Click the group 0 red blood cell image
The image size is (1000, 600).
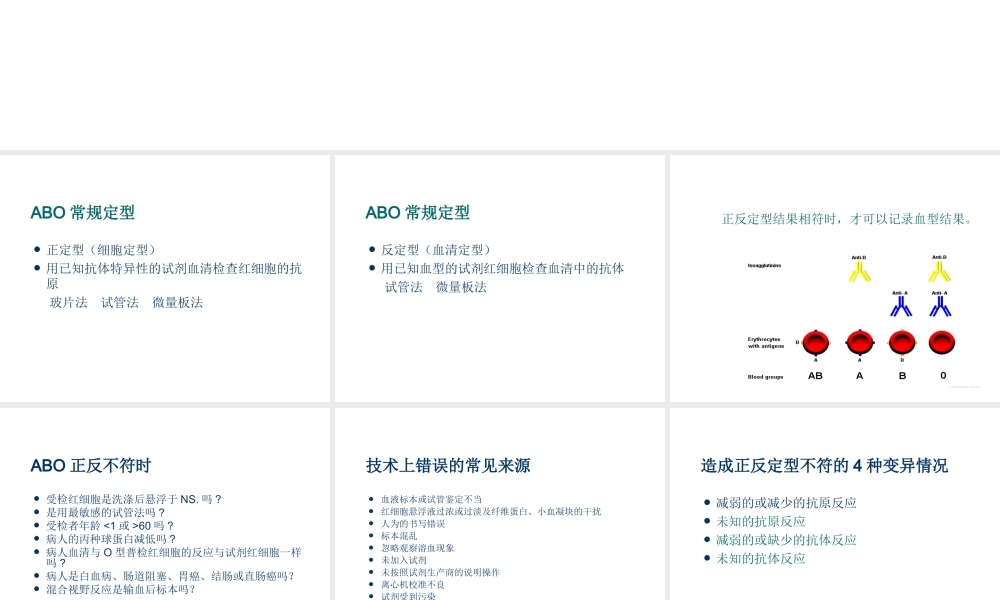click(x=943, y=342)
